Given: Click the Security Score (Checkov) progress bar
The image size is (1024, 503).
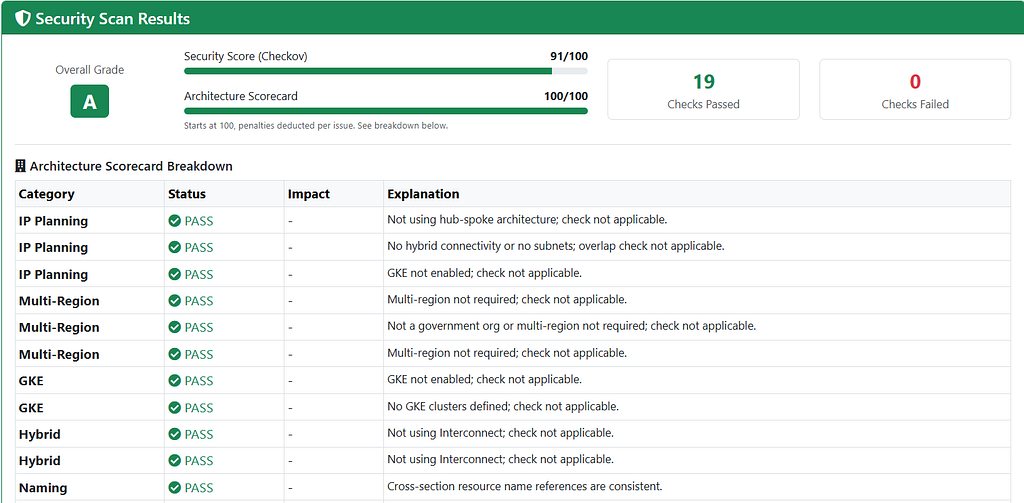Looking at the screenshot, I should coord(386,71).
